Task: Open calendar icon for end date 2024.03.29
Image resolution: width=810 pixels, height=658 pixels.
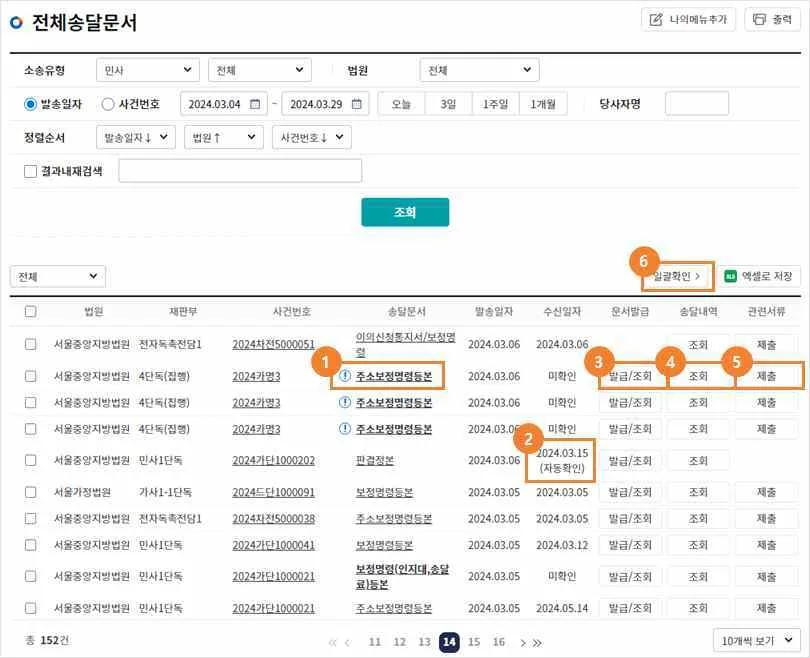Action: (356, 104)
